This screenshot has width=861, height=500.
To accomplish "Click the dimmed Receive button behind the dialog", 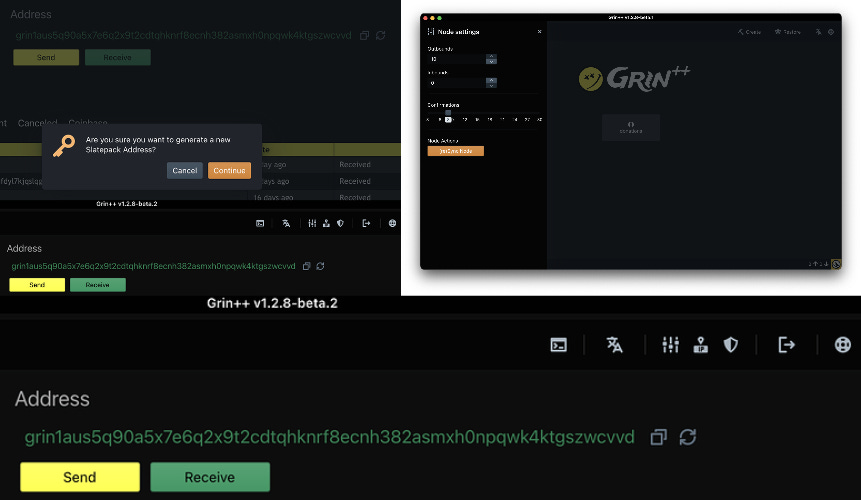I will [118, 58].
